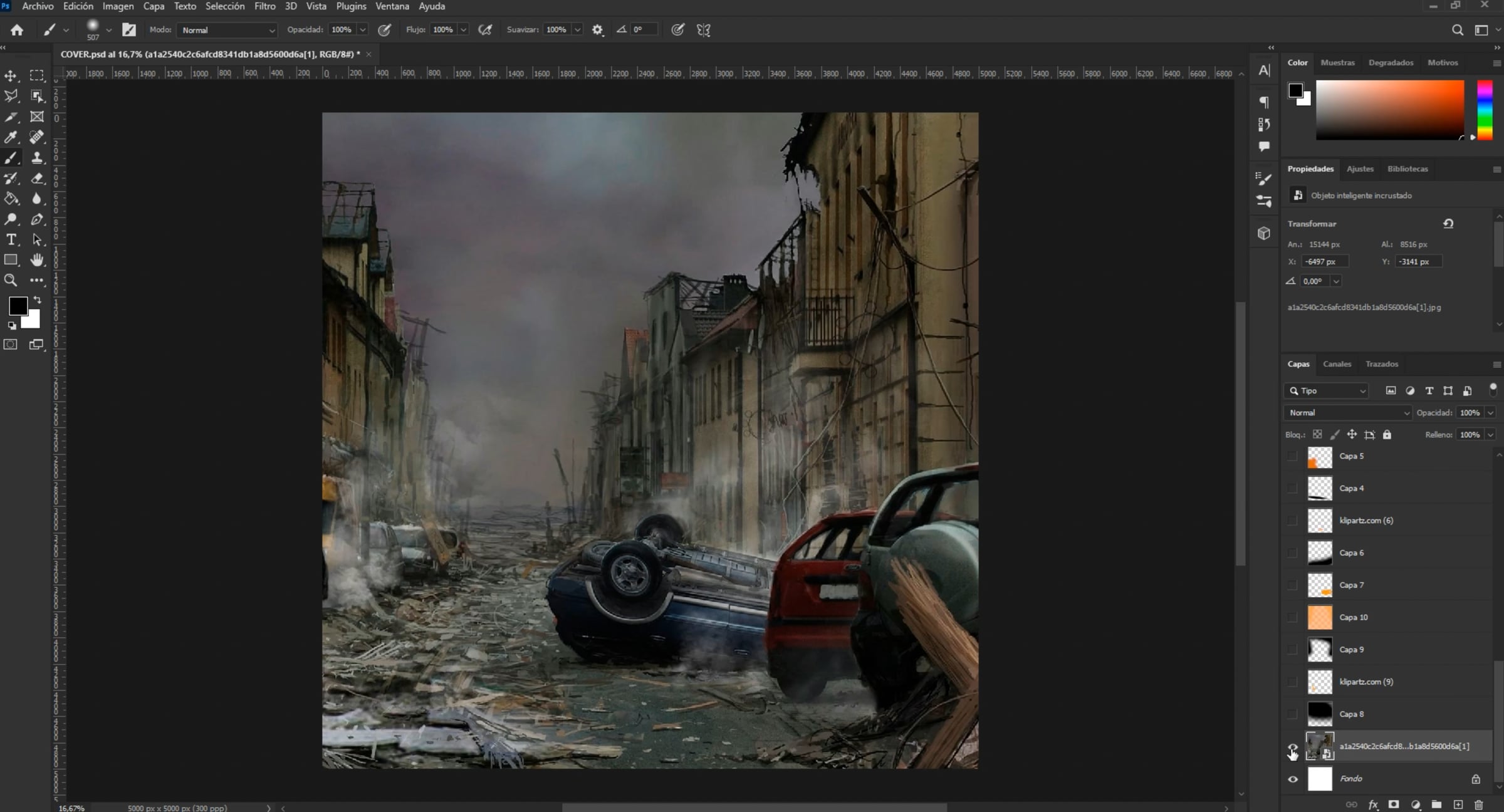Select the Clone Stamp tool
The height and width of the screenshot is (812, 1504).
click(x=37, y=158)
